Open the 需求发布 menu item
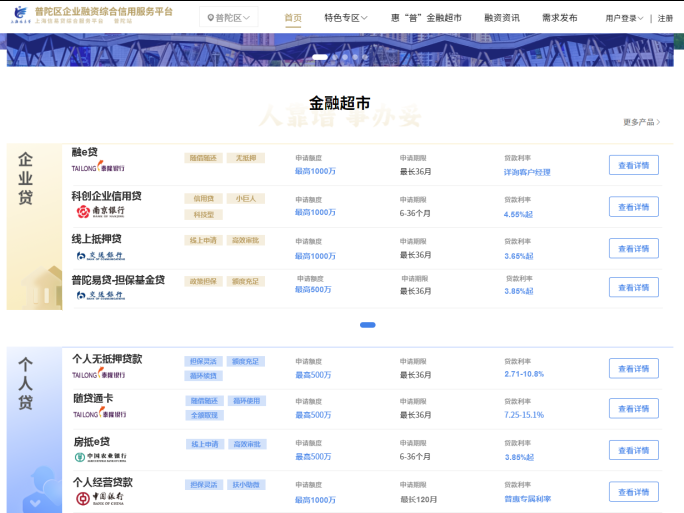Viewport: 684px width, 513px height. click(559, 18)
